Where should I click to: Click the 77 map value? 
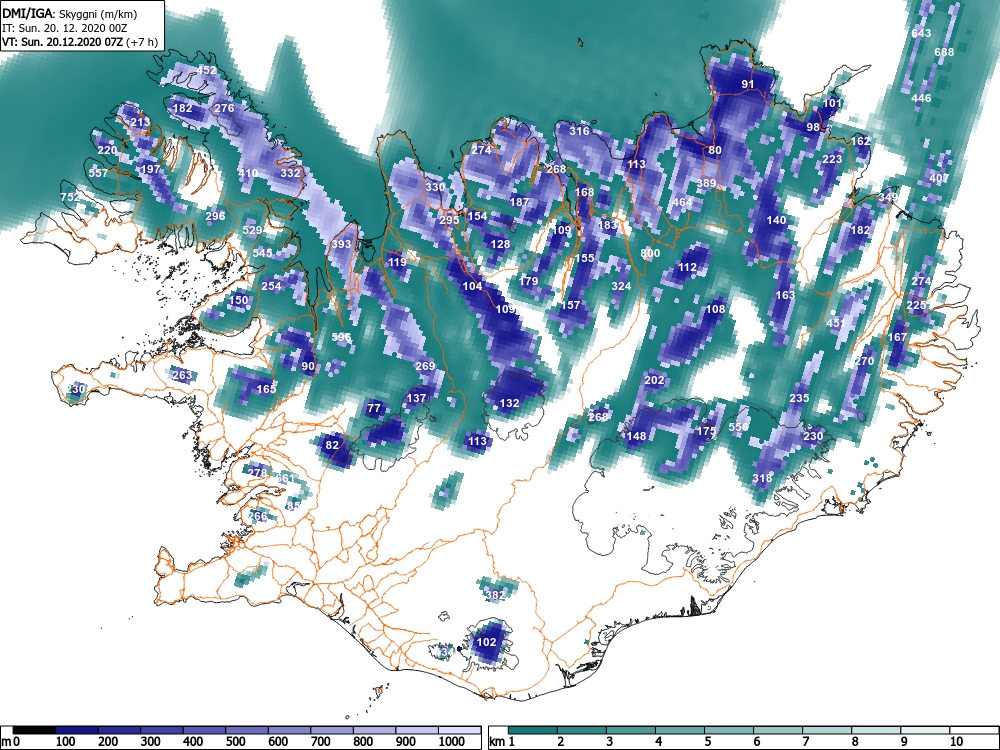click(x=374, y=408)
